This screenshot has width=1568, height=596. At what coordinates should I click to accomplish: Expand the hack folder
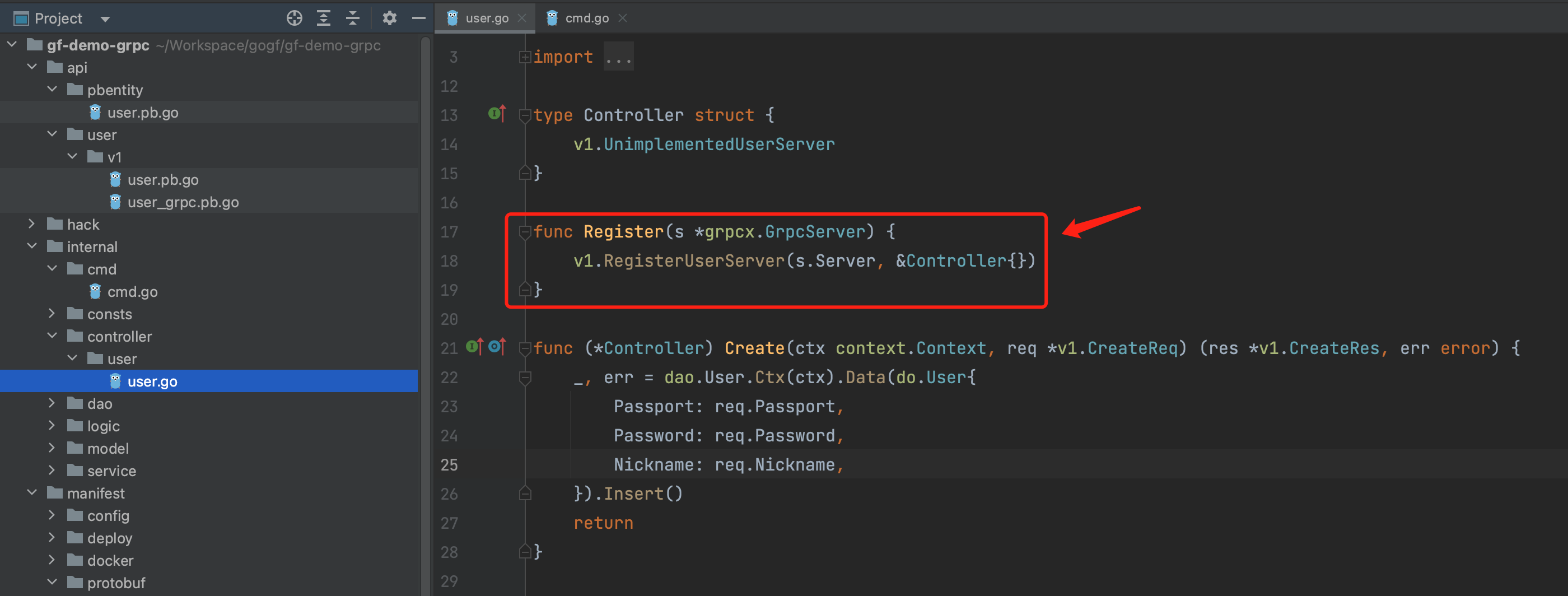pyautogui.click(x=32, y=224)
